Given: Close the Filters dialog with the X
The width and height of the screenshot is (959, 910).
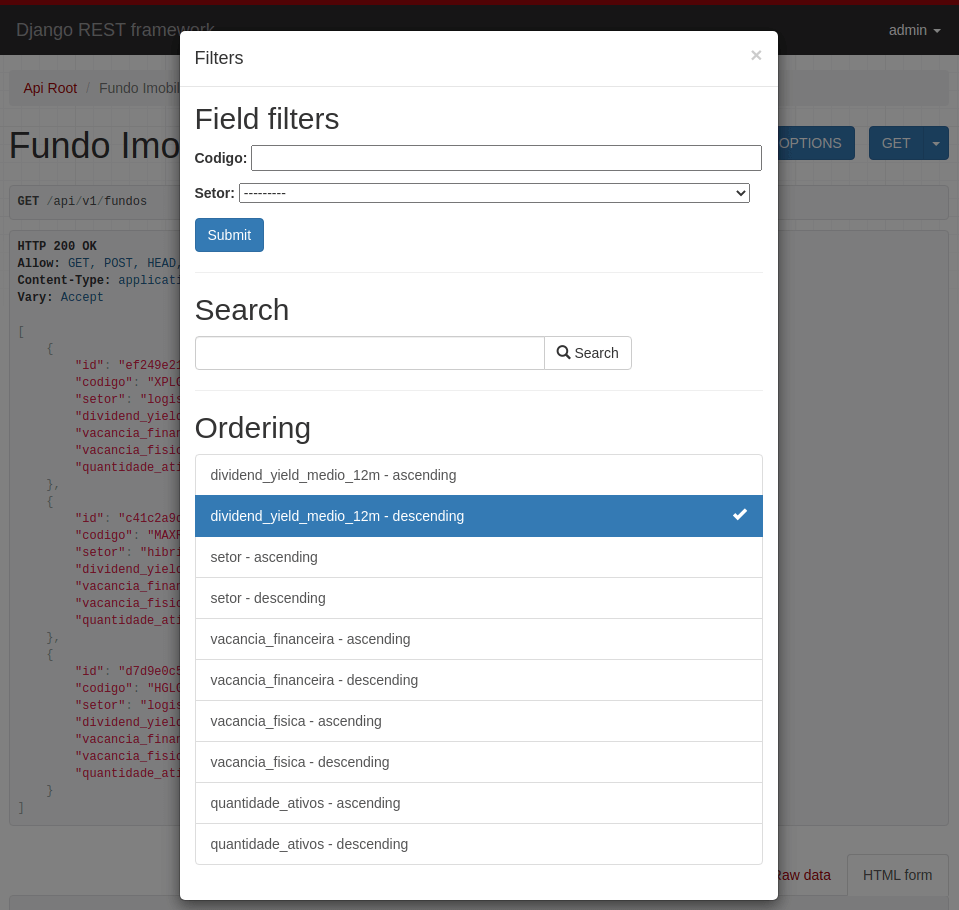Looking at the screenshot, I should 756,56.
